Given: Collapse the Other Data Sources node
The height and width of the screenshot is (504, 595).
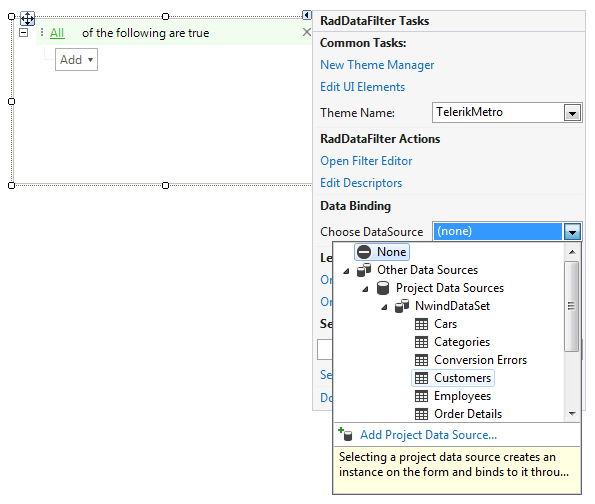Looking at the screenshot, I should (x=346, y=271).
